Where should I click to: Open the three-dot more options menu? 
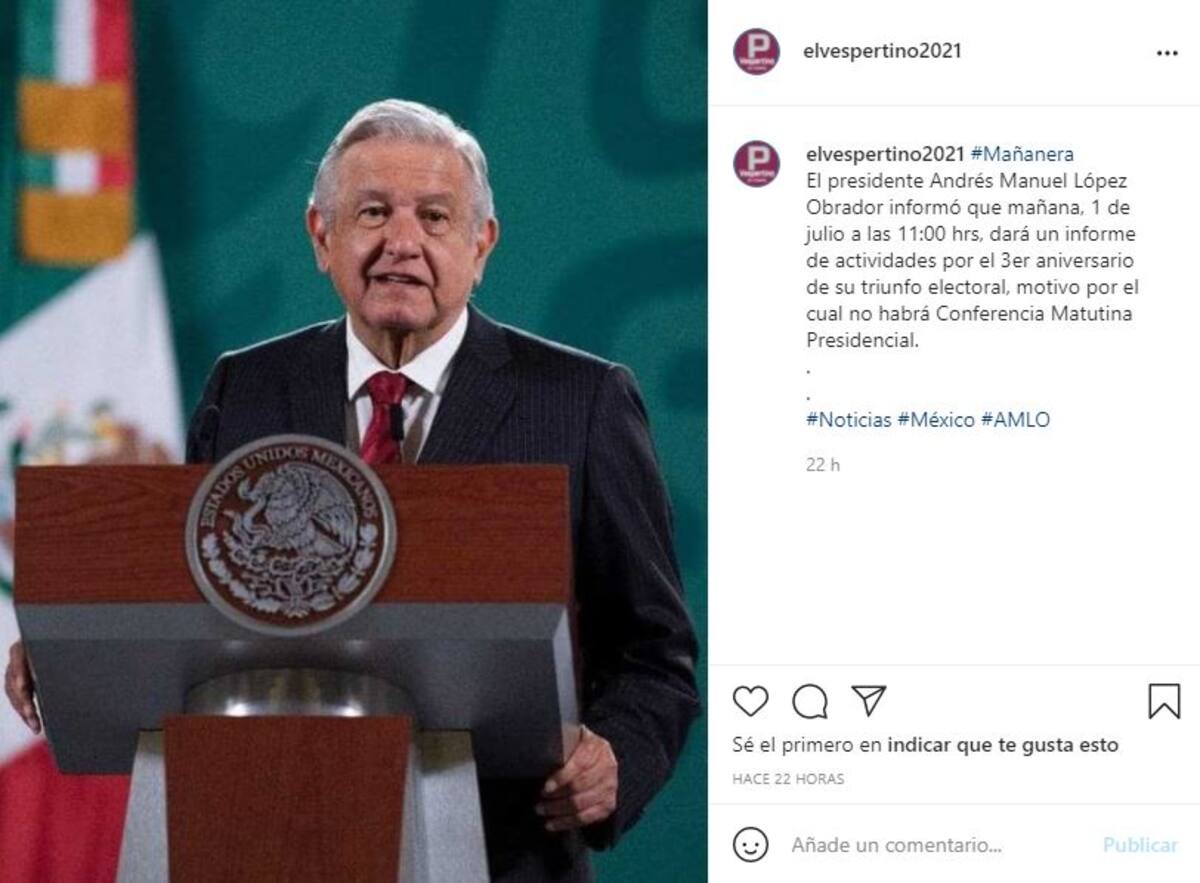coord(1167,53)
